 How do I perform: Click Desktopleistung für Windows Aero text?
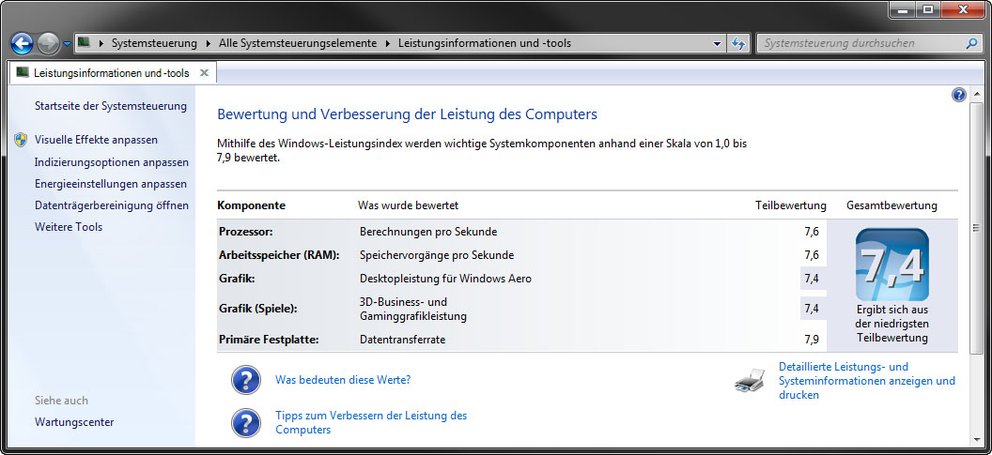[x=445, y=278]
